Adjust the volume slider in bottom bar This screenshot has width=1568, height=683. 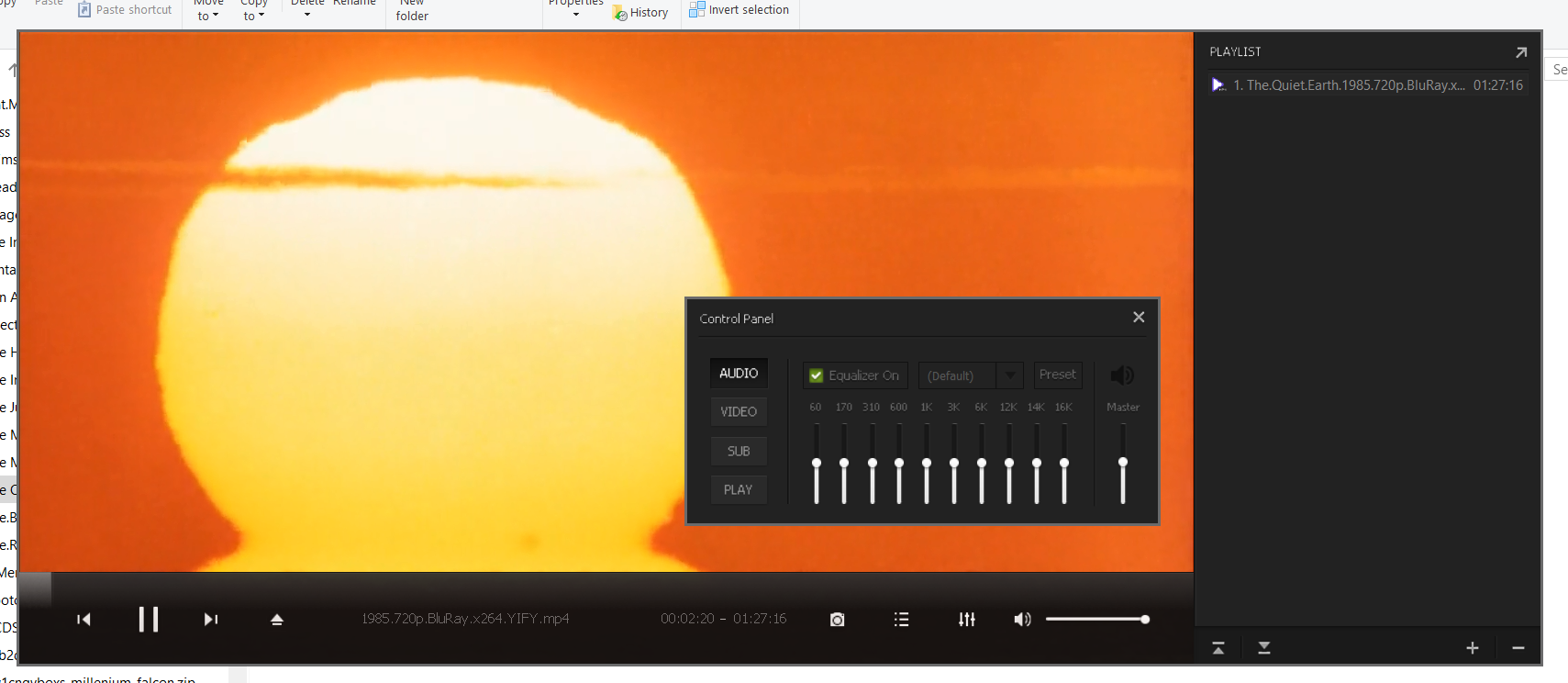(1097, 620)
